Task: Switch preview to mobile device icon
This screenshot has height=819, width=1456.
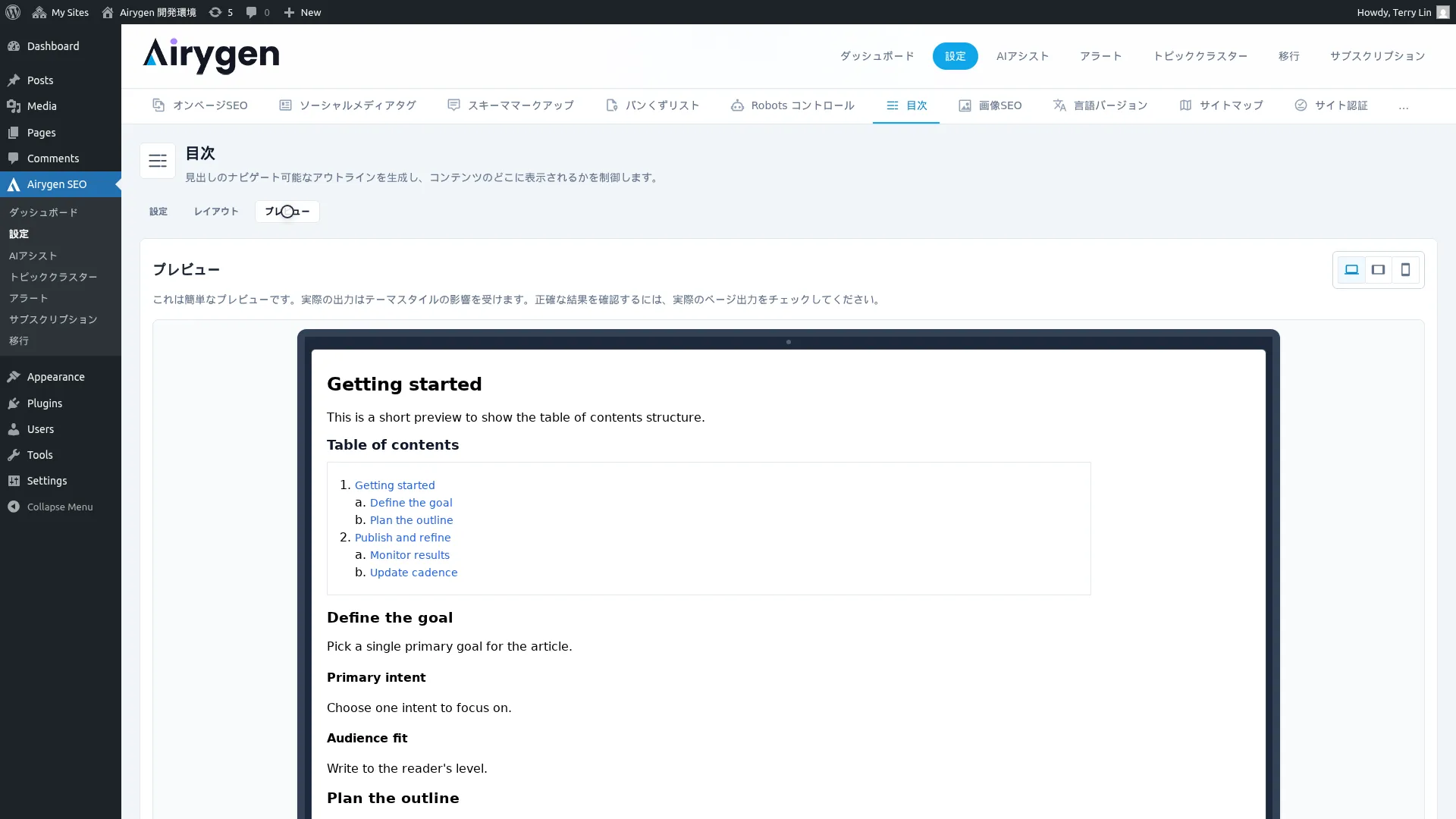Action: coord(1405,270)
